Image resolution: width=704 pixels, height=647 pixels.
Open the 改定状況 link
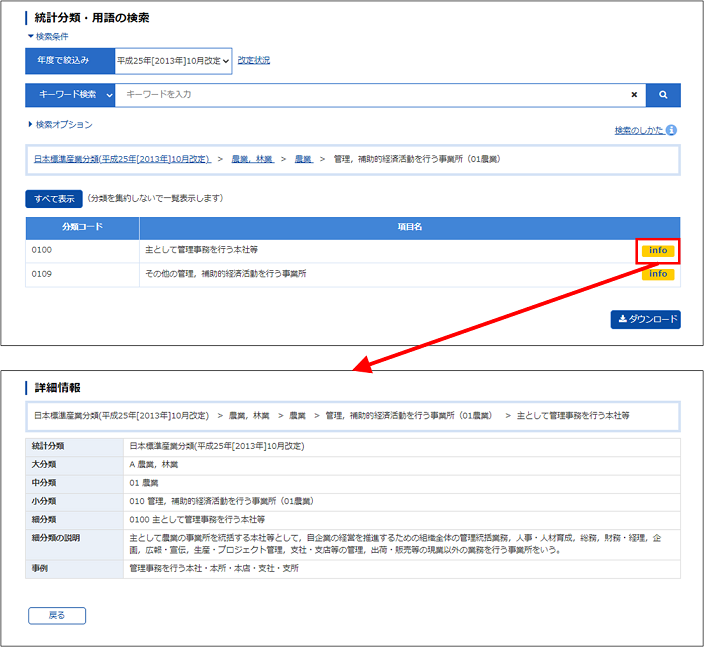pyautogui.click(x=254, y=60)
